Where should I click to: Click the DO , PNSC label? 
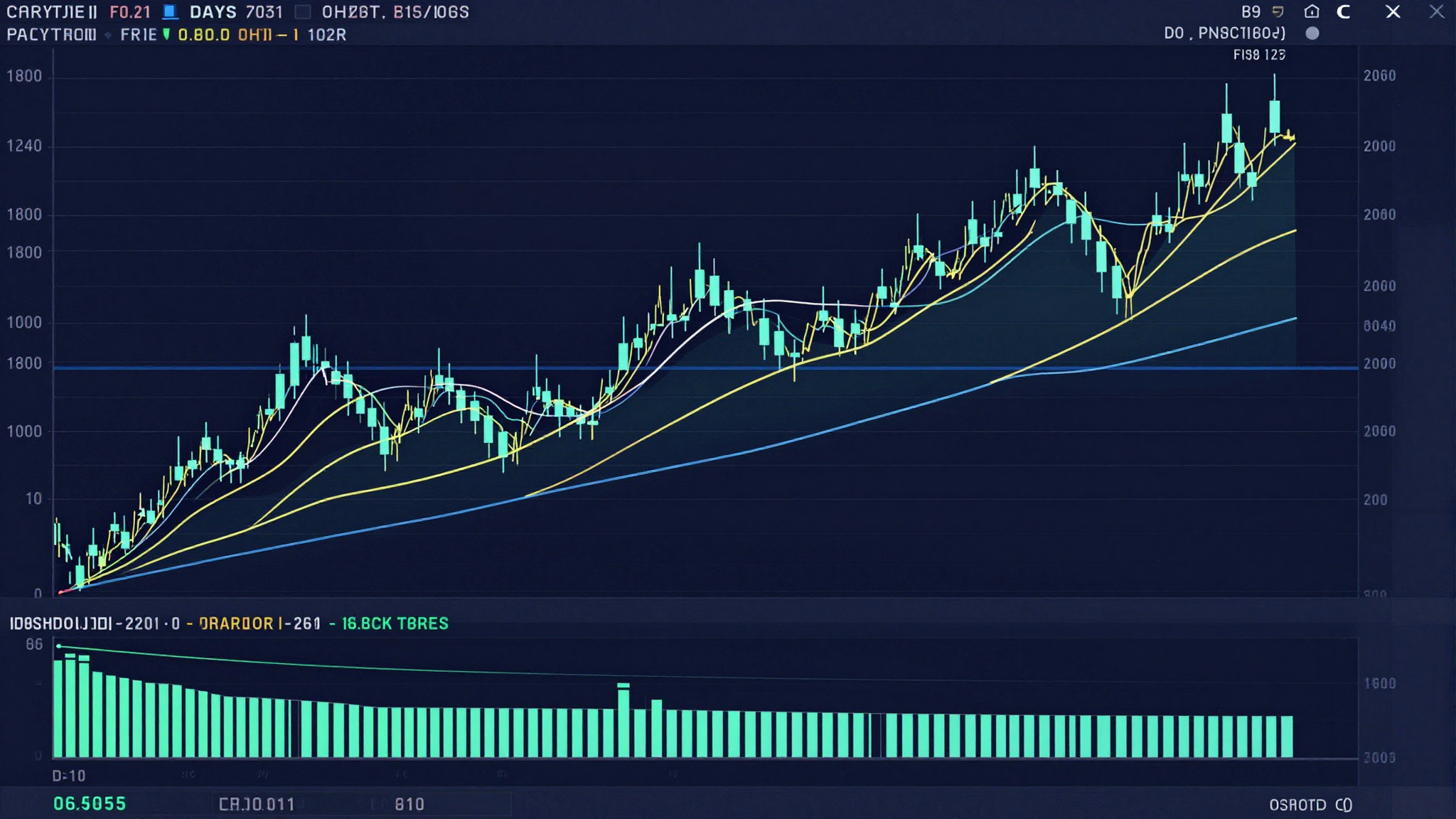click(x=1225, y=33)
